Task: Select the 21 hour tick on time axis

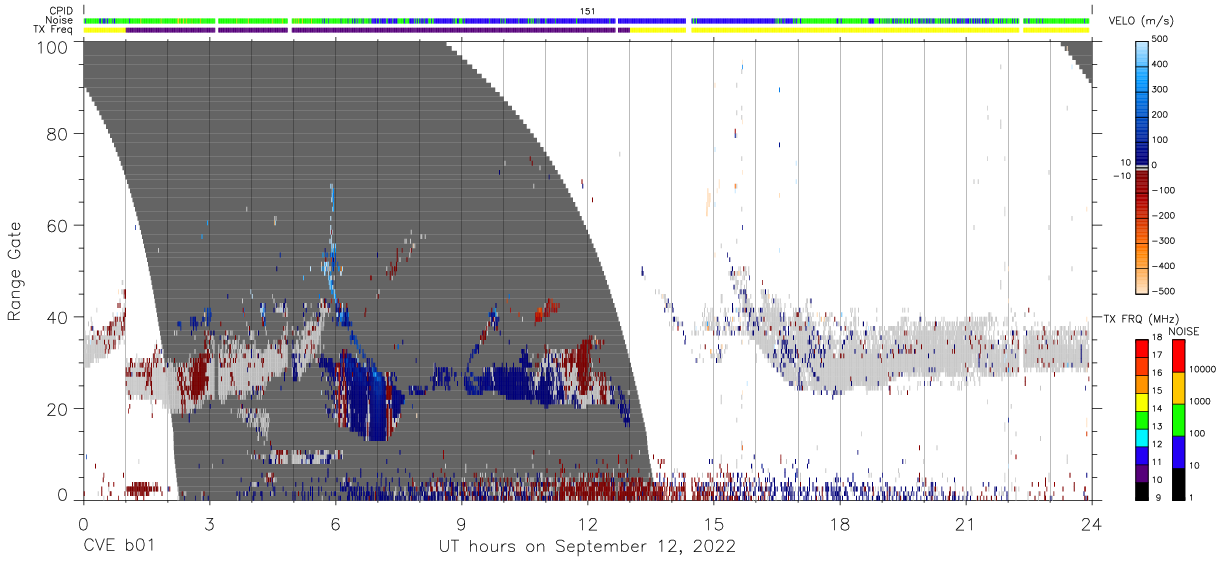Action: 965,523
